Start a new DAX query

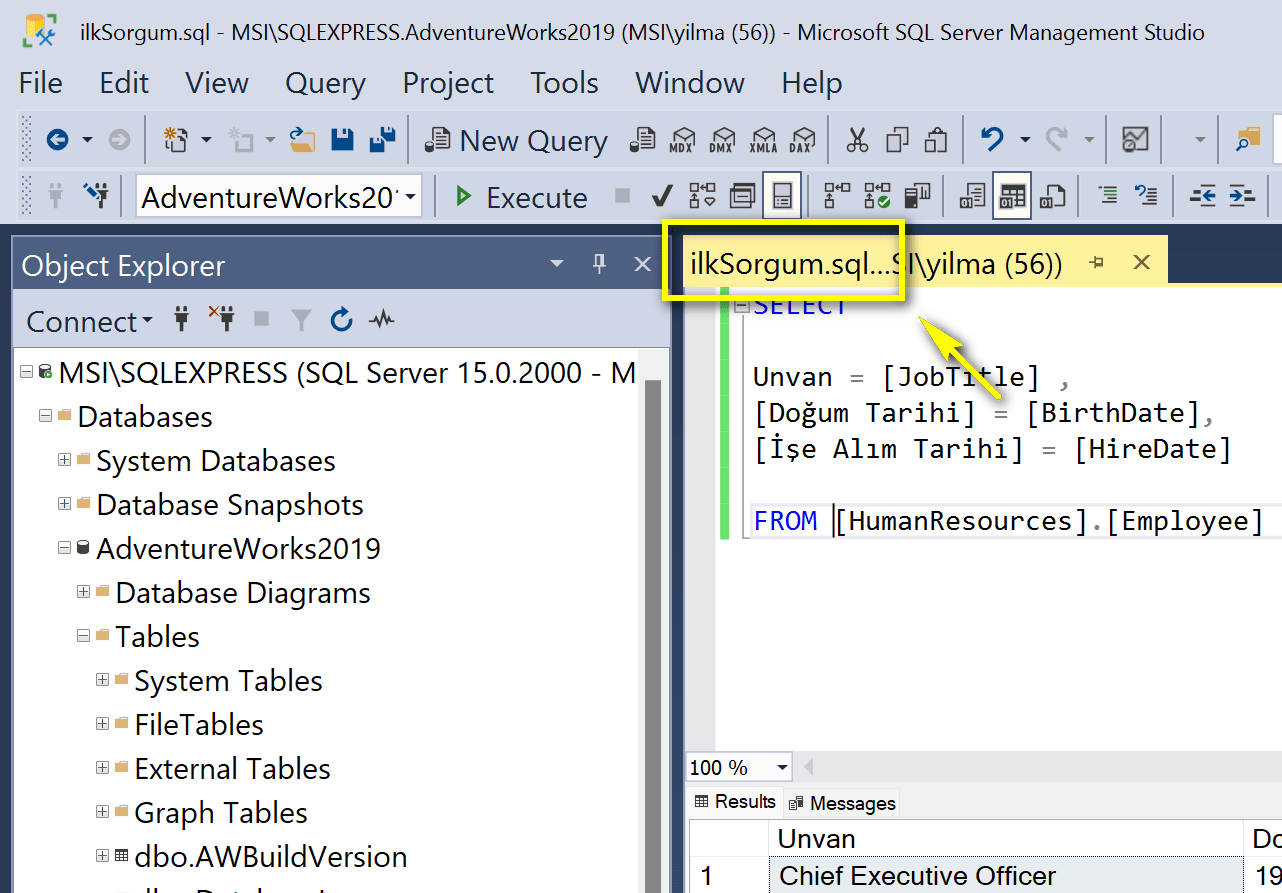pos(801,140)
